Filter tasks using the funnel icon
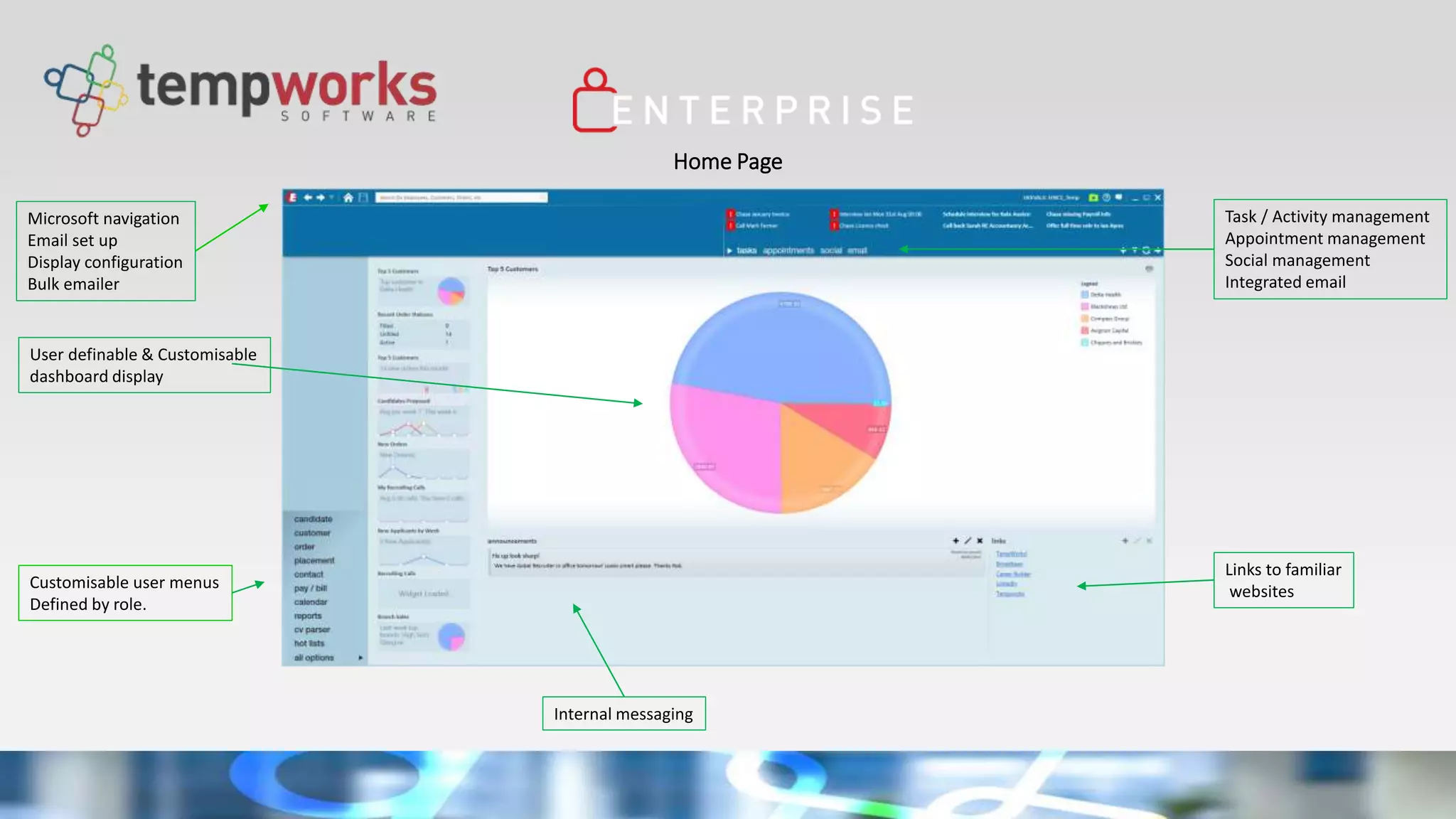1456x819 pixels. point(1135,250)
